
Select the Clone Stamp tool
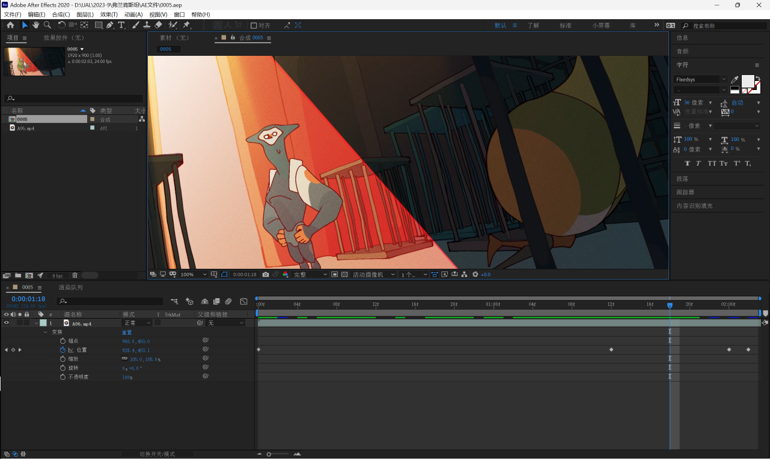[146, 25]
